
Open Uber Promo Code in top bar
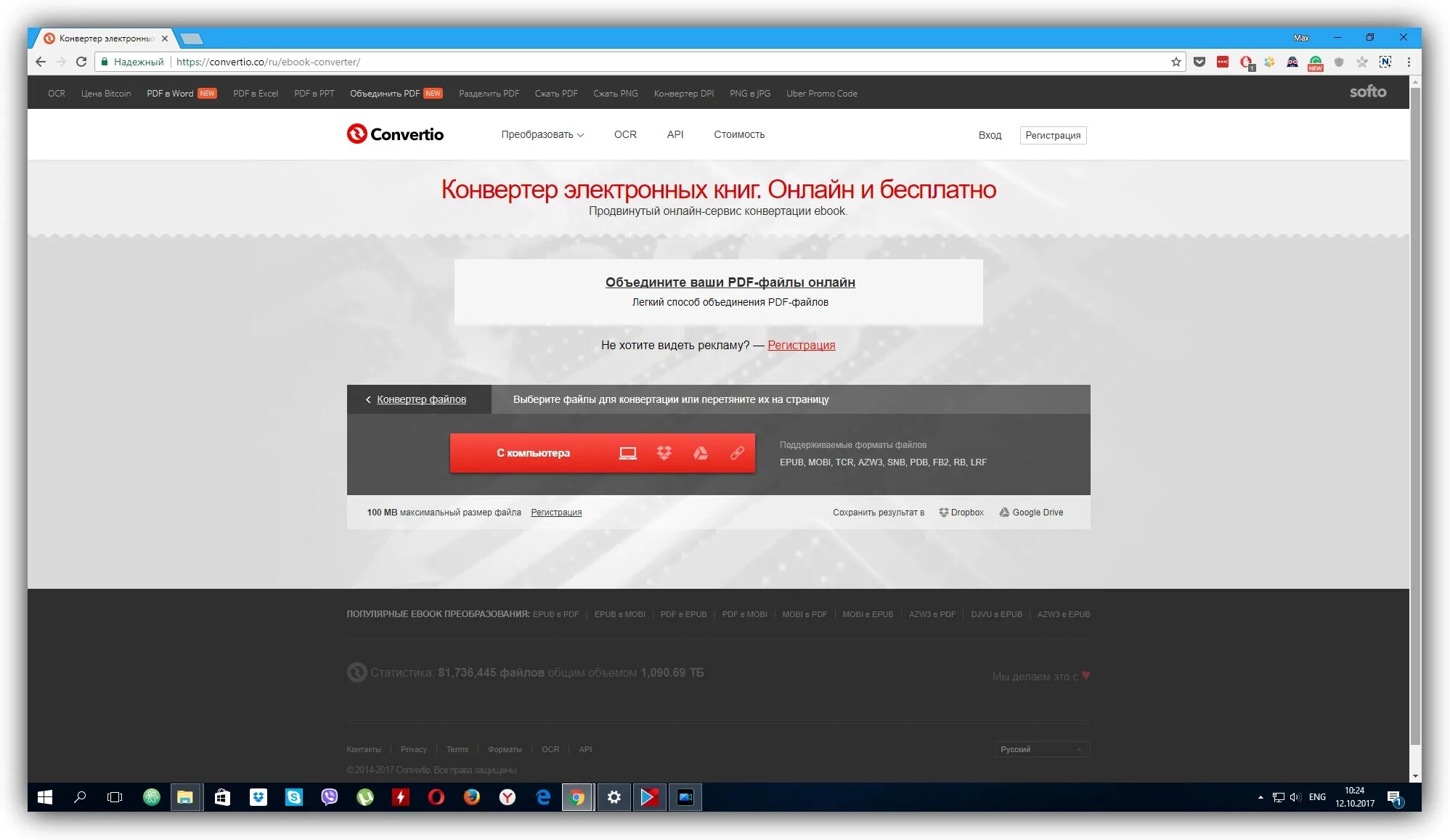pos(821,93)
